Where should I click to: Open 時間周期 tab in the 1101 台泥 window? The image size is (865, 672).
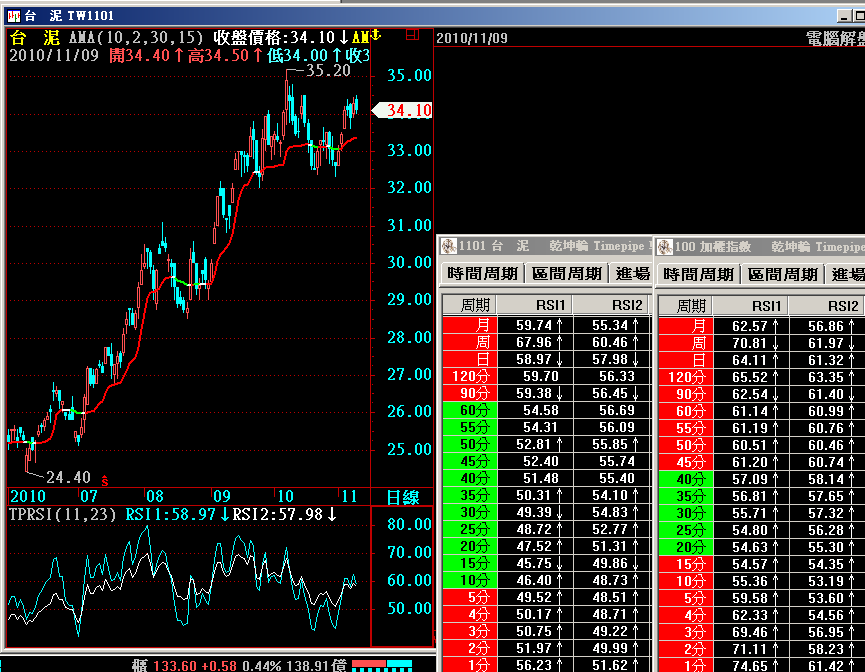[x=482, y=274]
